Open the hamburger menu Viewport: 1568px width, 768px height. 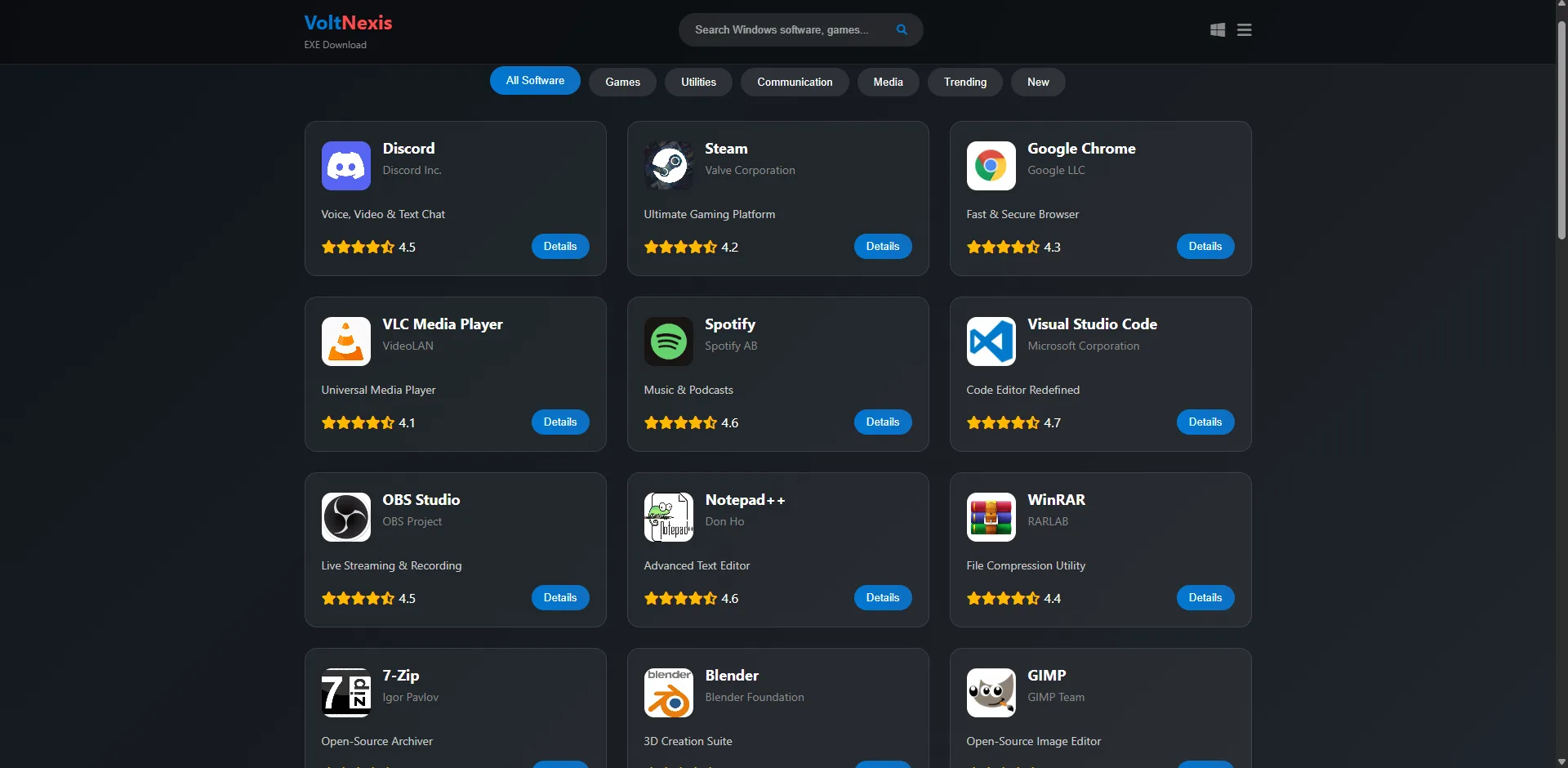pyautogui.click(x=1243, y=29)
